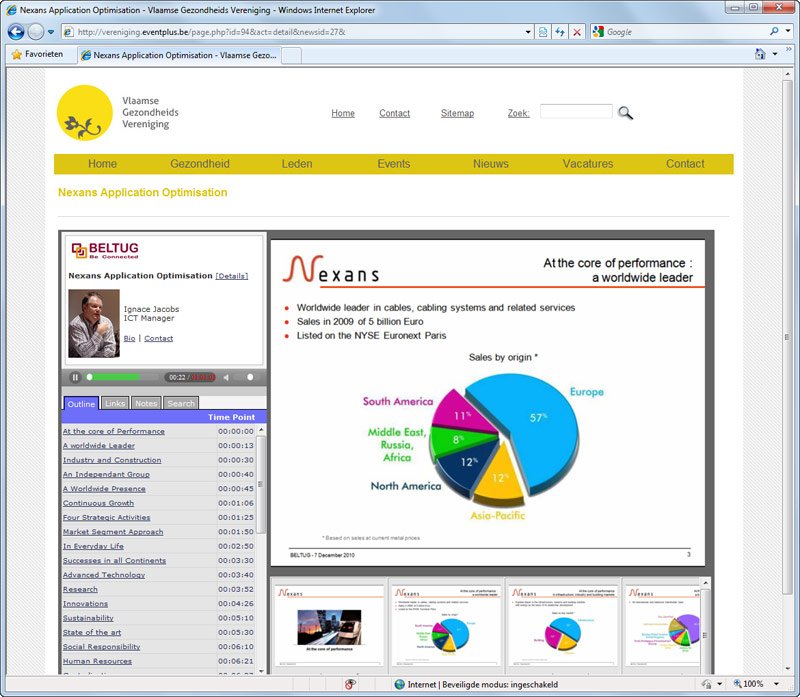Open the [Details] link
The image size is (800, 697).
pyautogui.click(x=232, y=276)
